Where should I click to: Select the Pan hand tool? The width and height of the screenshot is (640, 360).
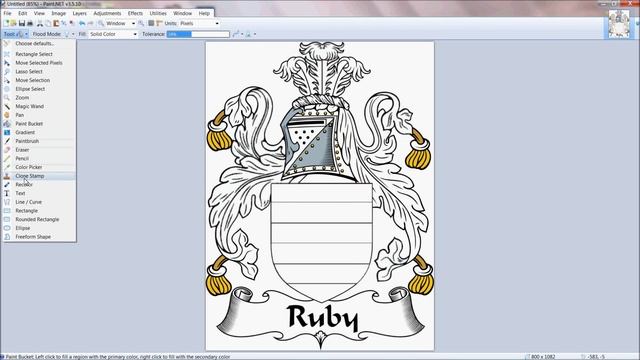39,115
